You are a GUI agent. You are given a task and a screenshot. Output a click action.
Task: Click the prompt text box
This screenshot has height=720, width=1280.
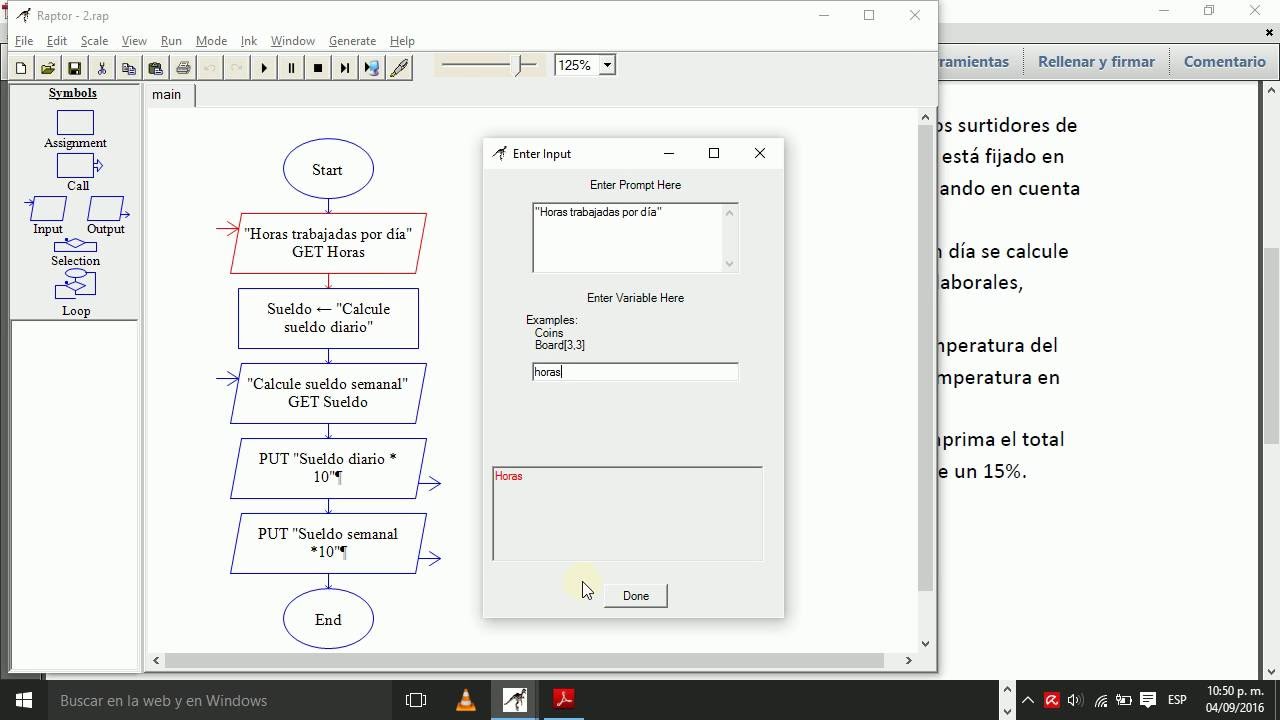tap(628, 237)
